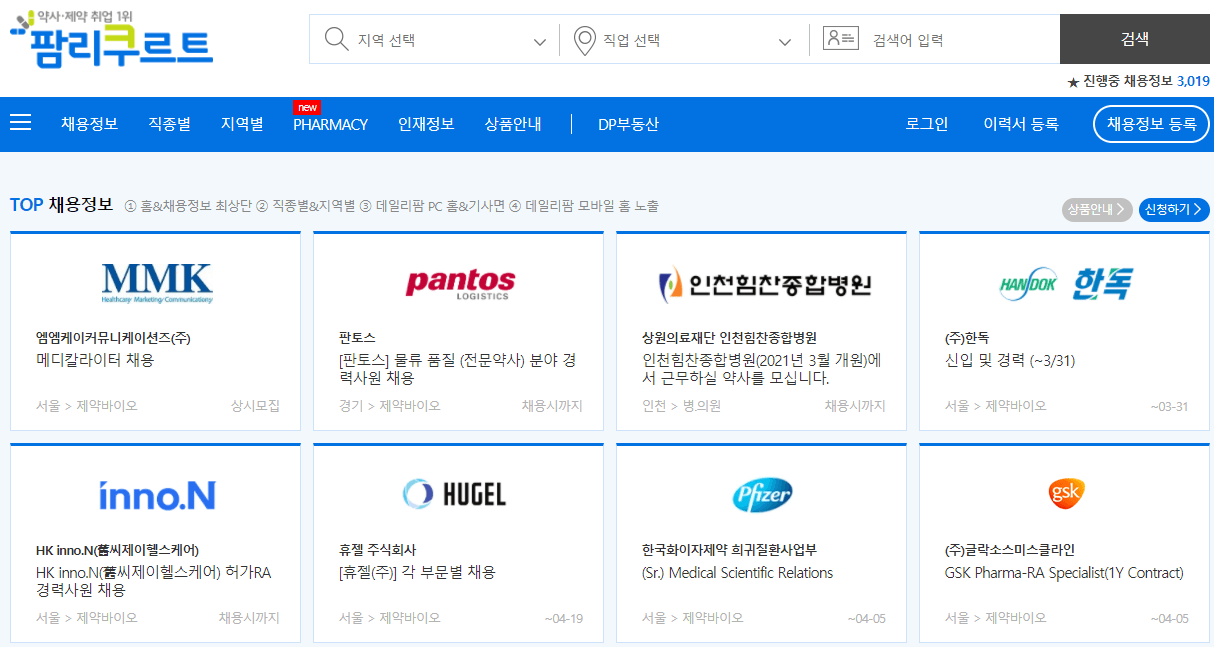Open the hamburger navigation menu
The height and width of the screenshot is (647, 1214).
click(20, 123)
